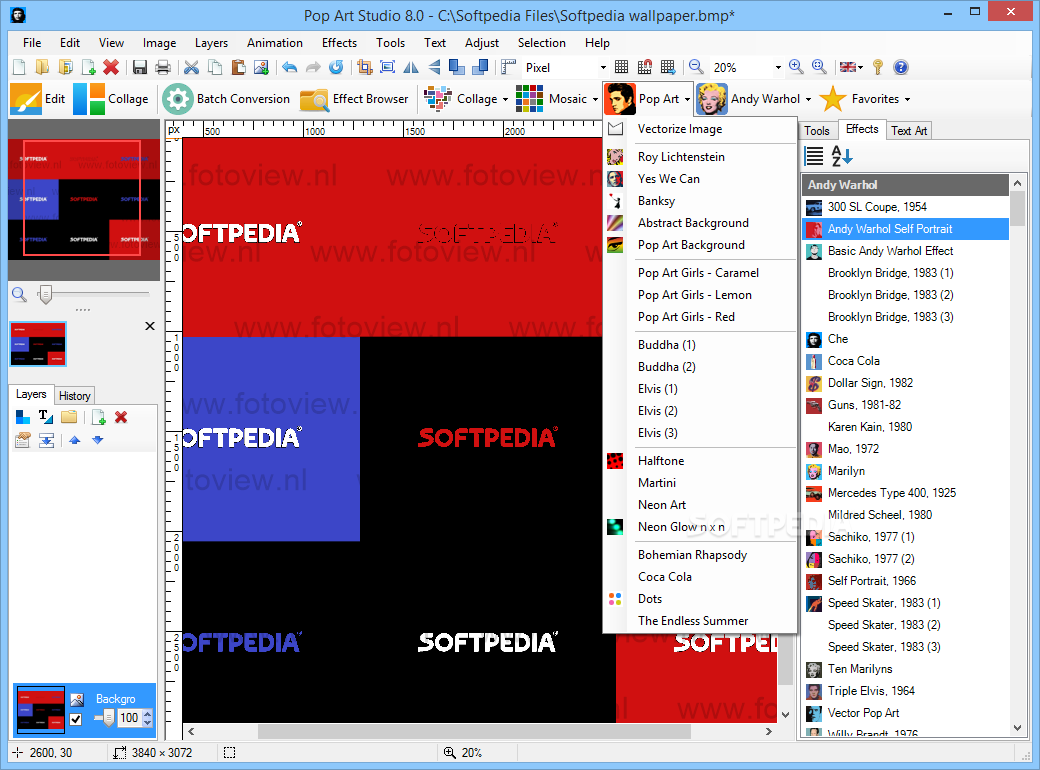The image size is (1040, 770).
Task: Flip image horizontally icon
Action: pyautogui.click(x=411, y=67)
